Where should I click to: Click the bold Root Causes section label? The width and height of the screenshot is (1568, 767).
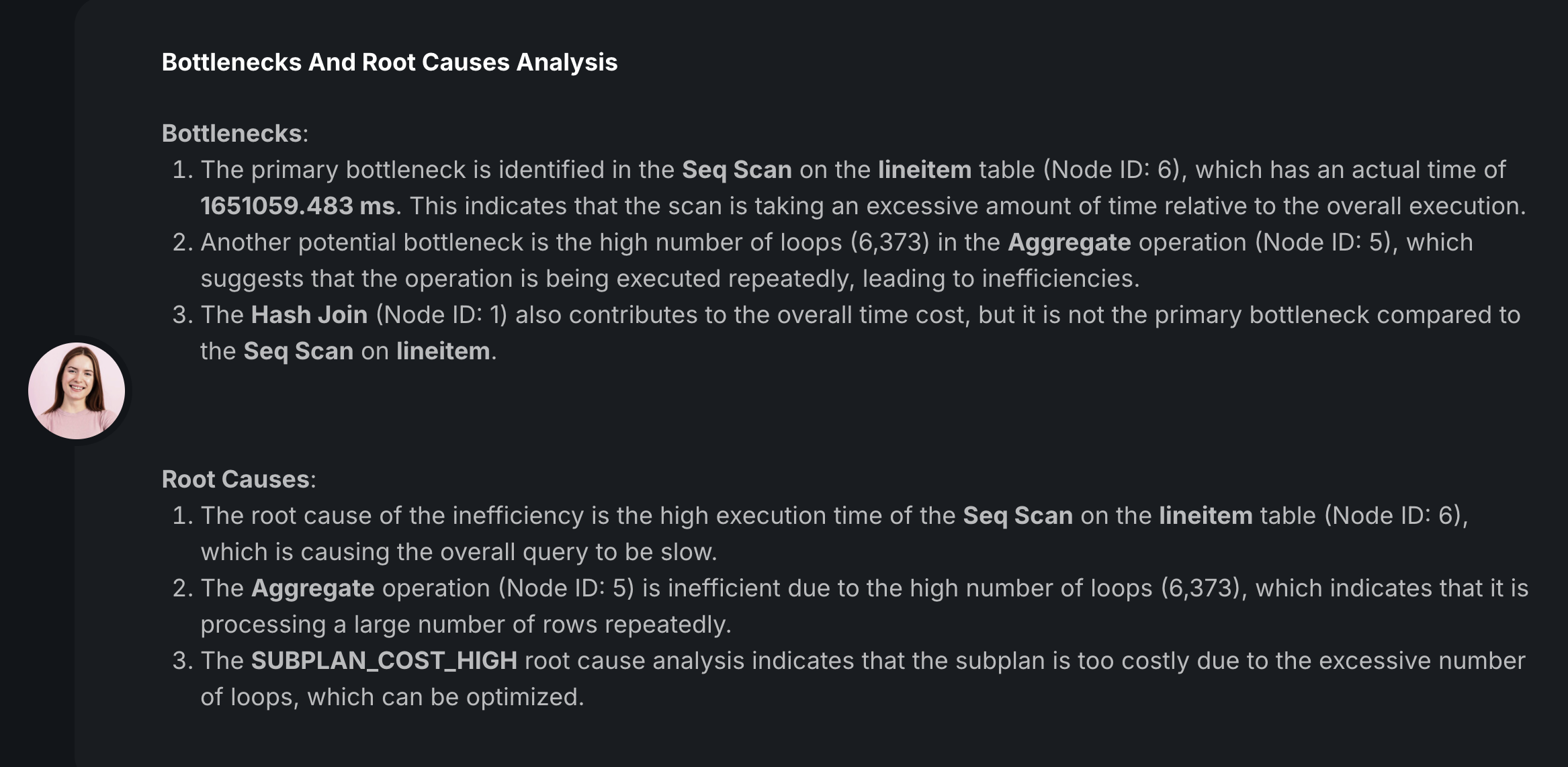[236, 479]
